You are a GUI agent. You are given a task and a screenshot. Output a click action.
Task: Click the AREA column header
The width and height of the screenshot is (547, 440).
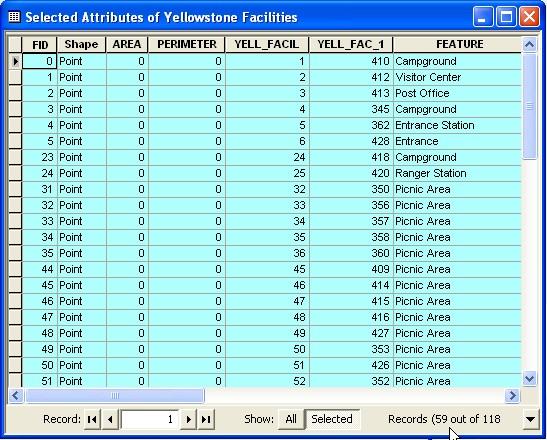coord(127,44)
